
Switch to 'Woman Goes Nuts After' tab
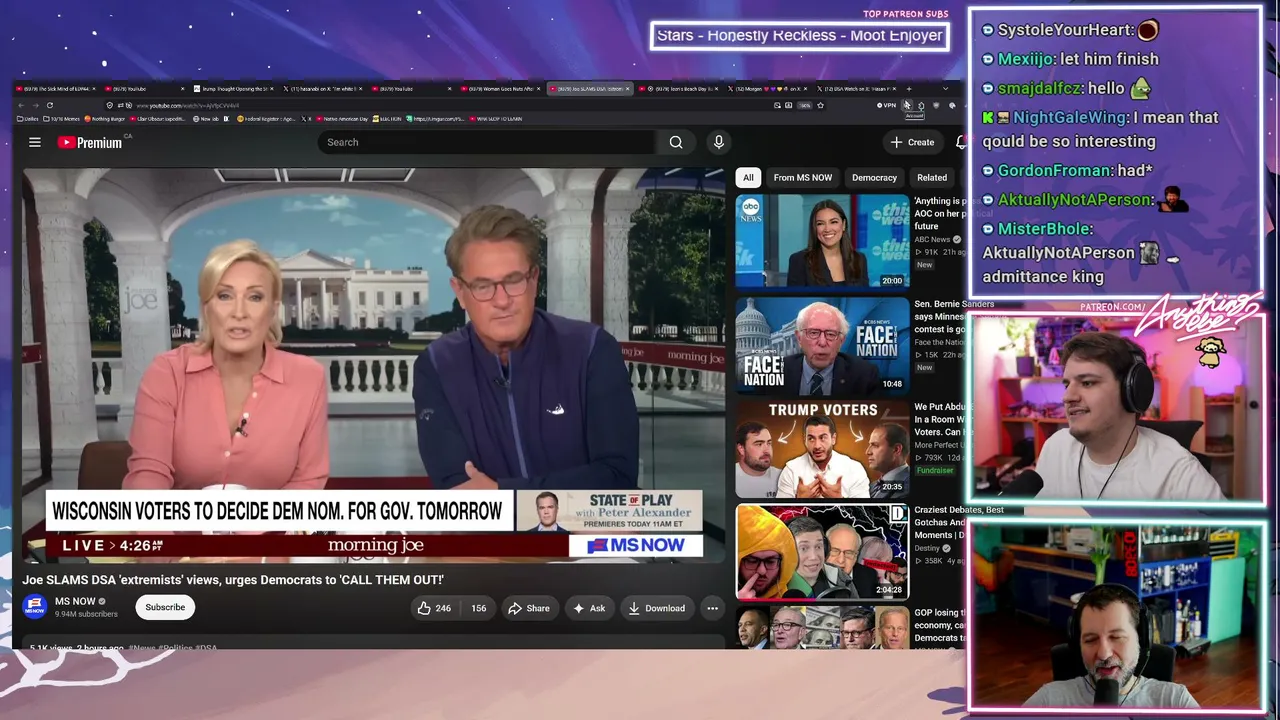click(x=502, y=89)
